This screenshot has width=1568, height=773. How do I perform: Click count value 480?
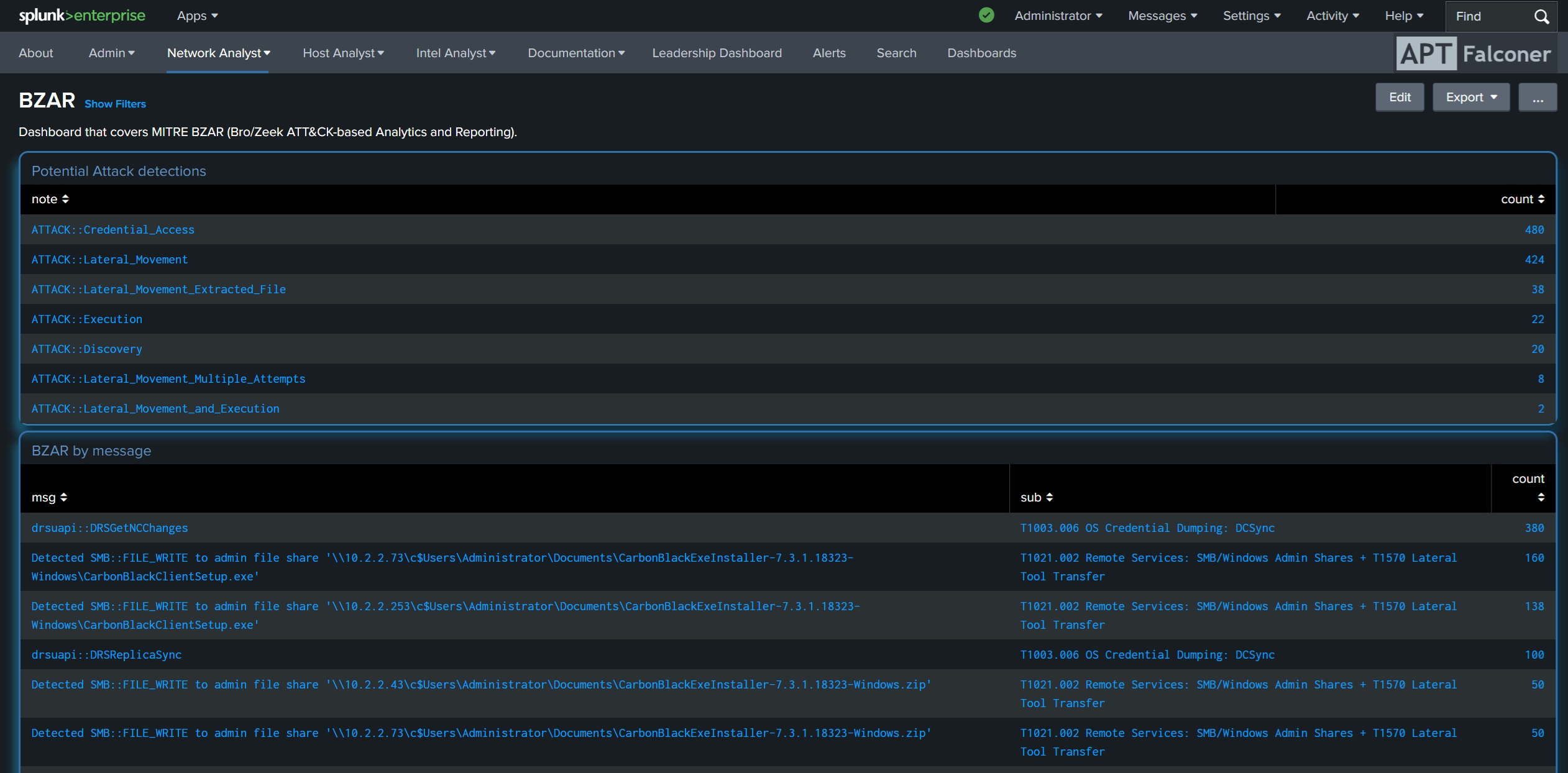[1534, 229]
